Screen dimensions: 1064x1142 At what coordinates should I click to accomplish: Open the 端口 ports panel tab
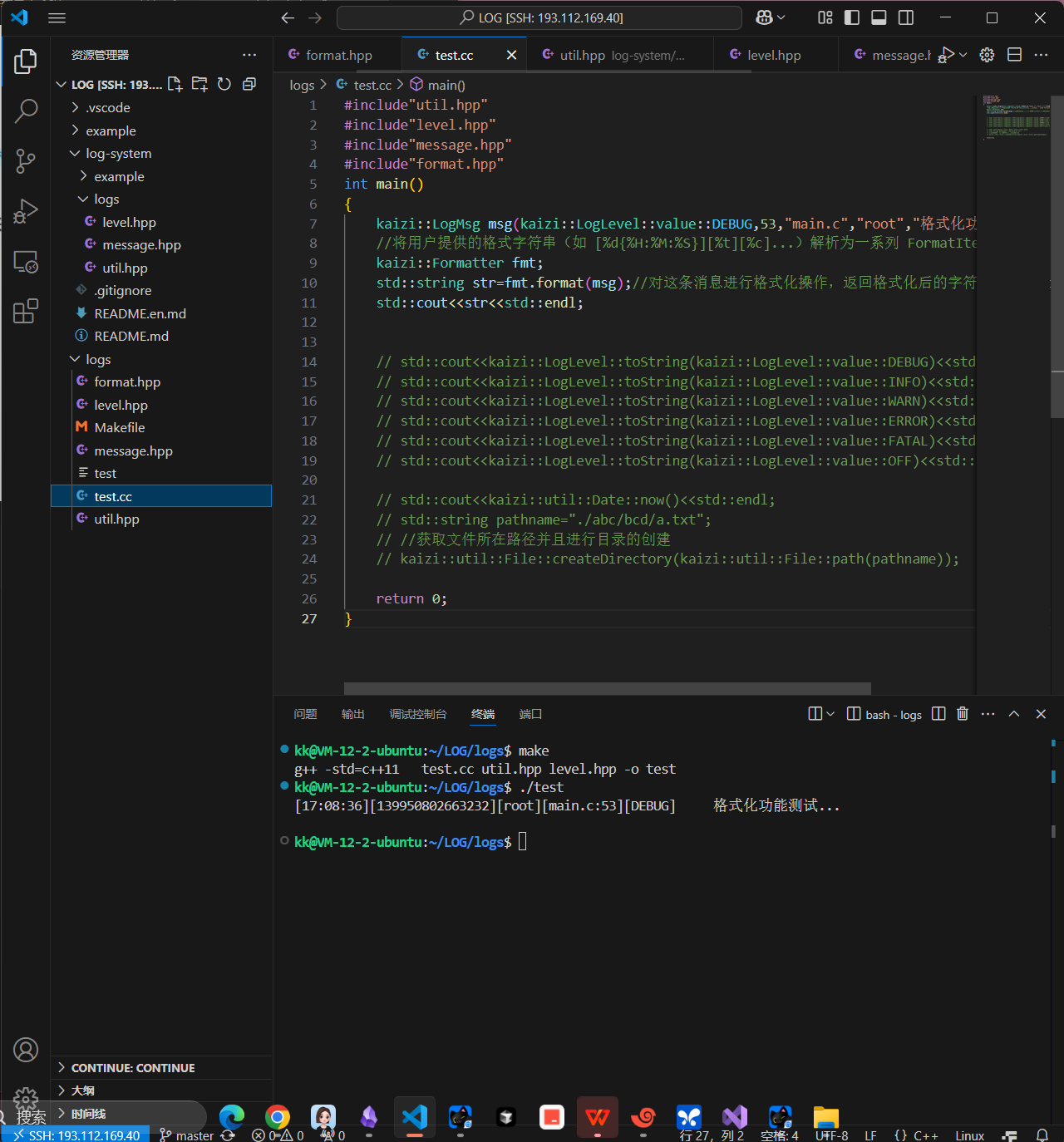pyautogui.click(x=530, y=714)
